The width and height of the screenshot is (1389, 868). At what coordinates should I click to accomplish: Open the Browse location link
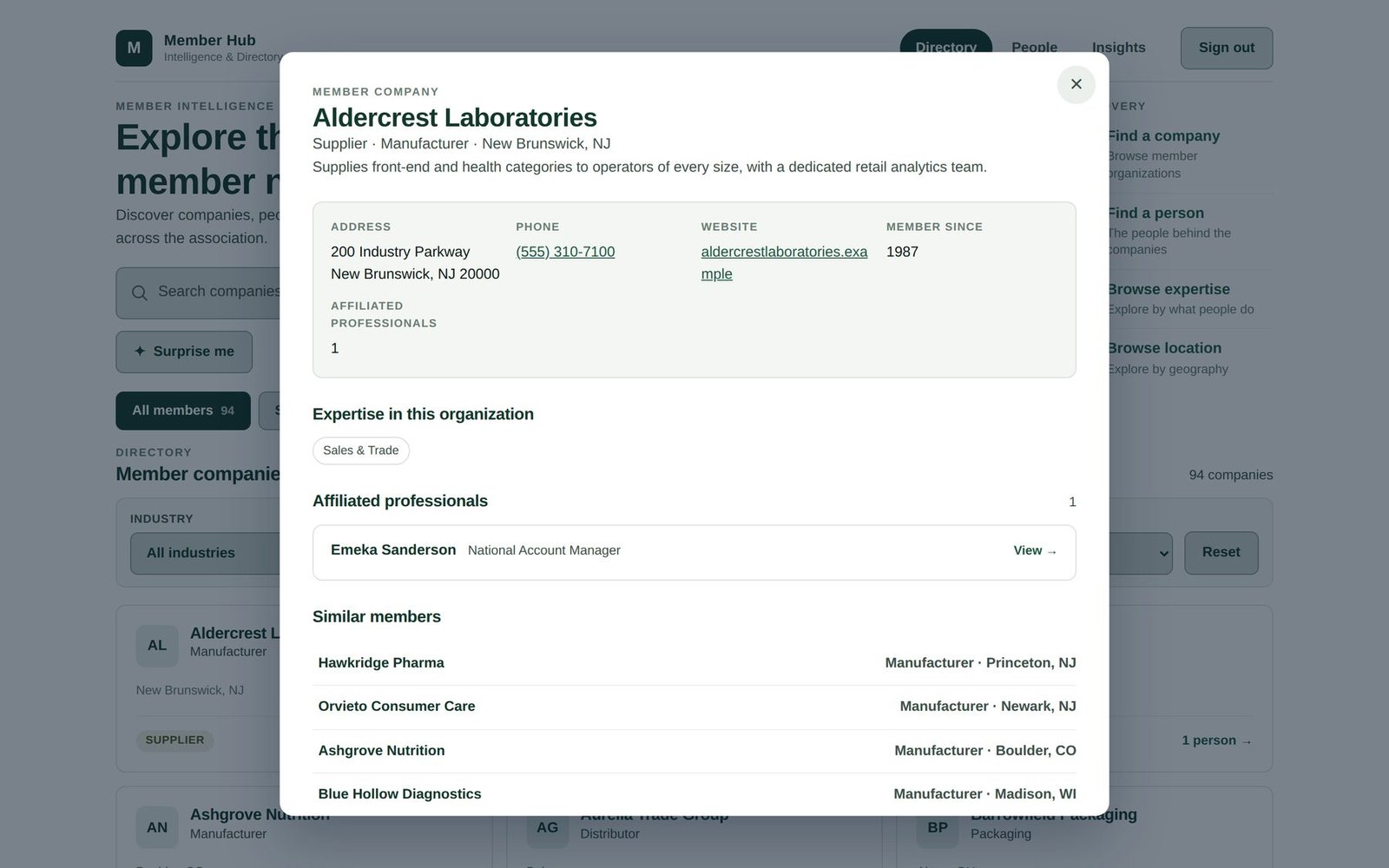pyautogui.click(x=1164, y=348)
